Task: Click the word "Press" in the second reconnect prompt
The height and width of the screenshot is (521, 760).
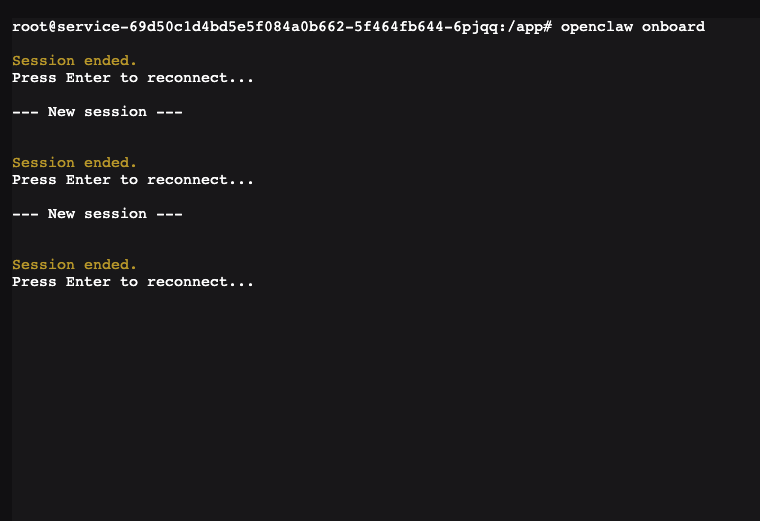Action: (34, 180)
